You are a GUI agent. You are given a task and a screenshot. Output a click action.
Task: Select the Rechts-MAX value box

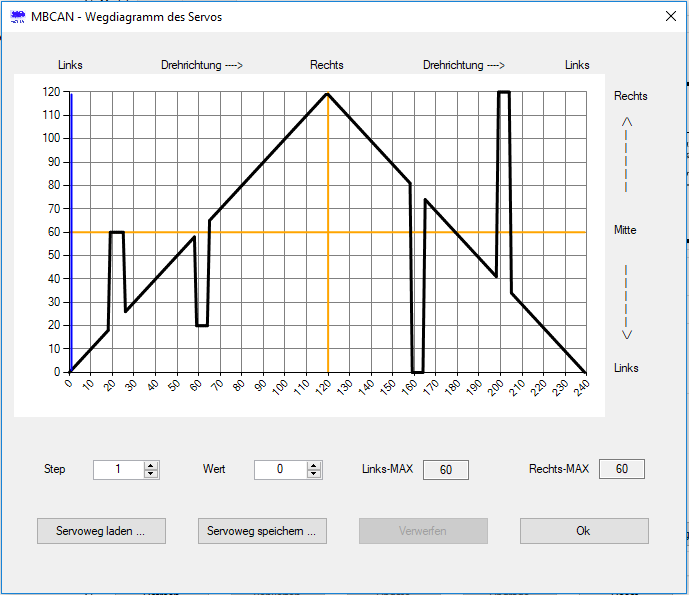622,469
